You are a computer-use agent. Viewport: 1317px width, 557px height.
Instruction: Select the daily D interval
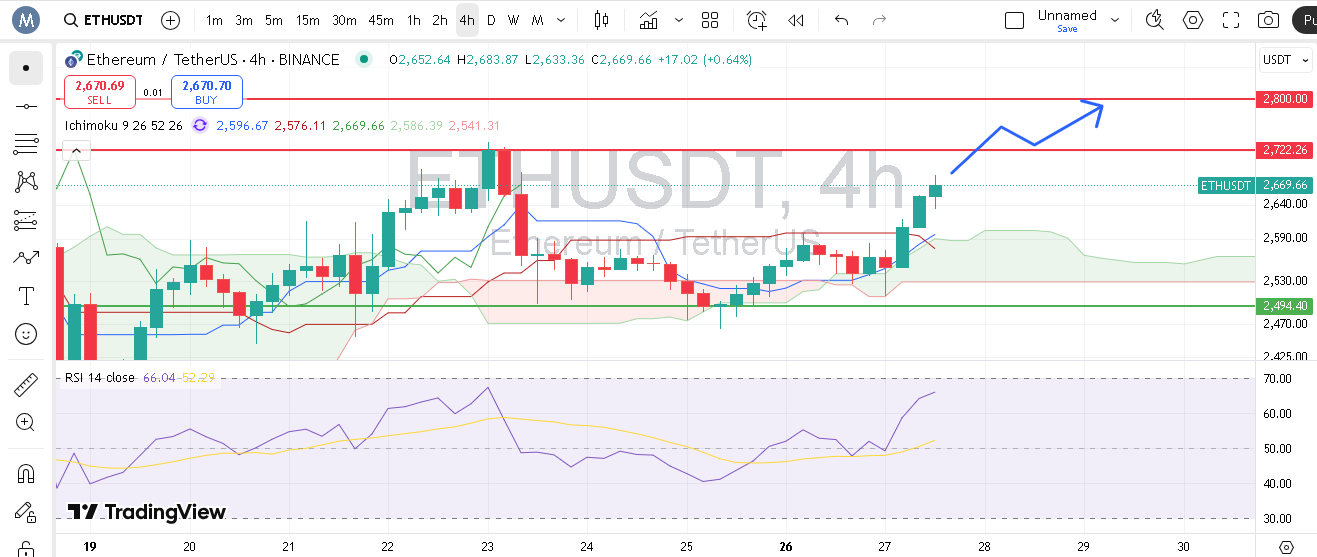click(x=490, y=20)
